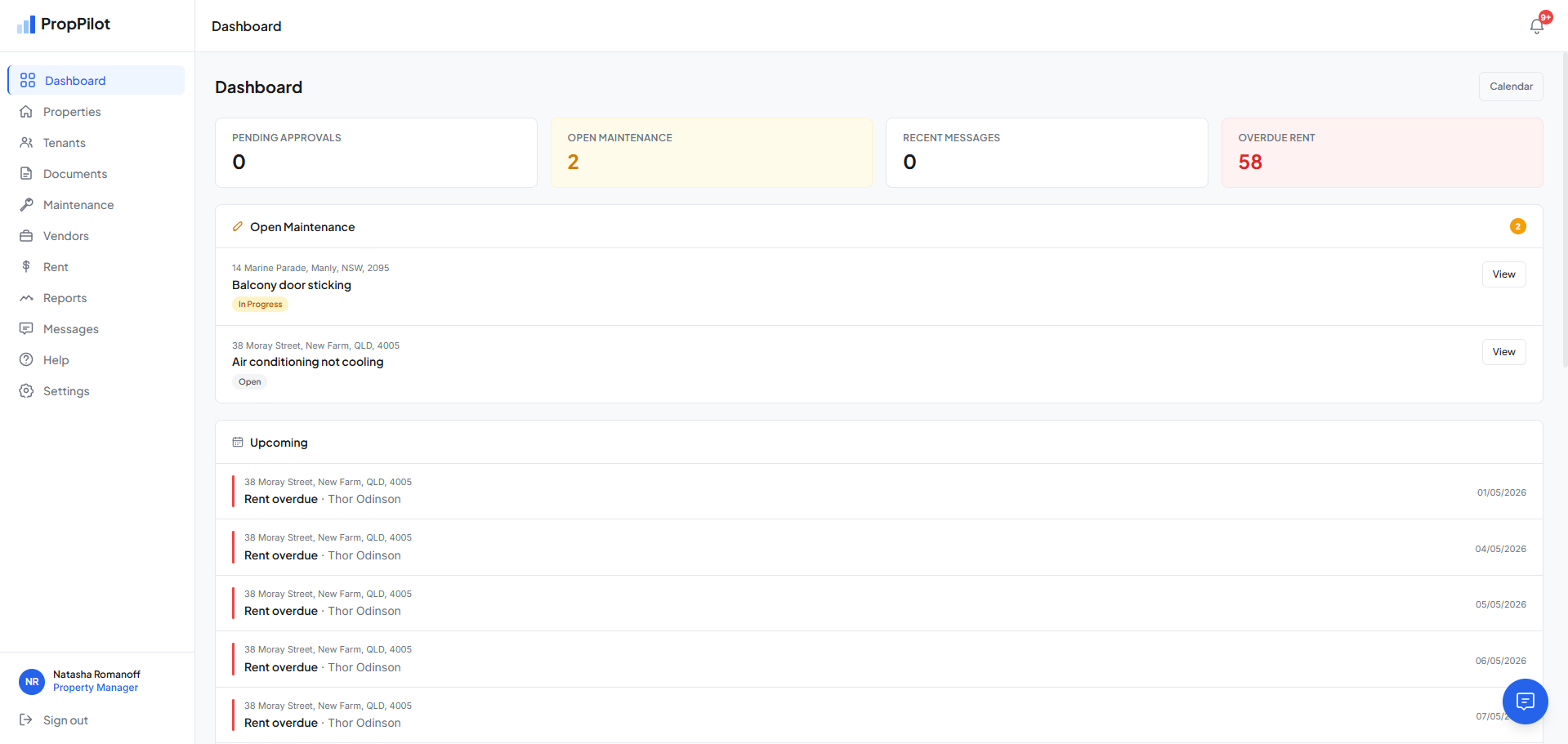Open notifications bell icon
This screenshot has width=1568, height=744.
click(x=1537, y=26)
